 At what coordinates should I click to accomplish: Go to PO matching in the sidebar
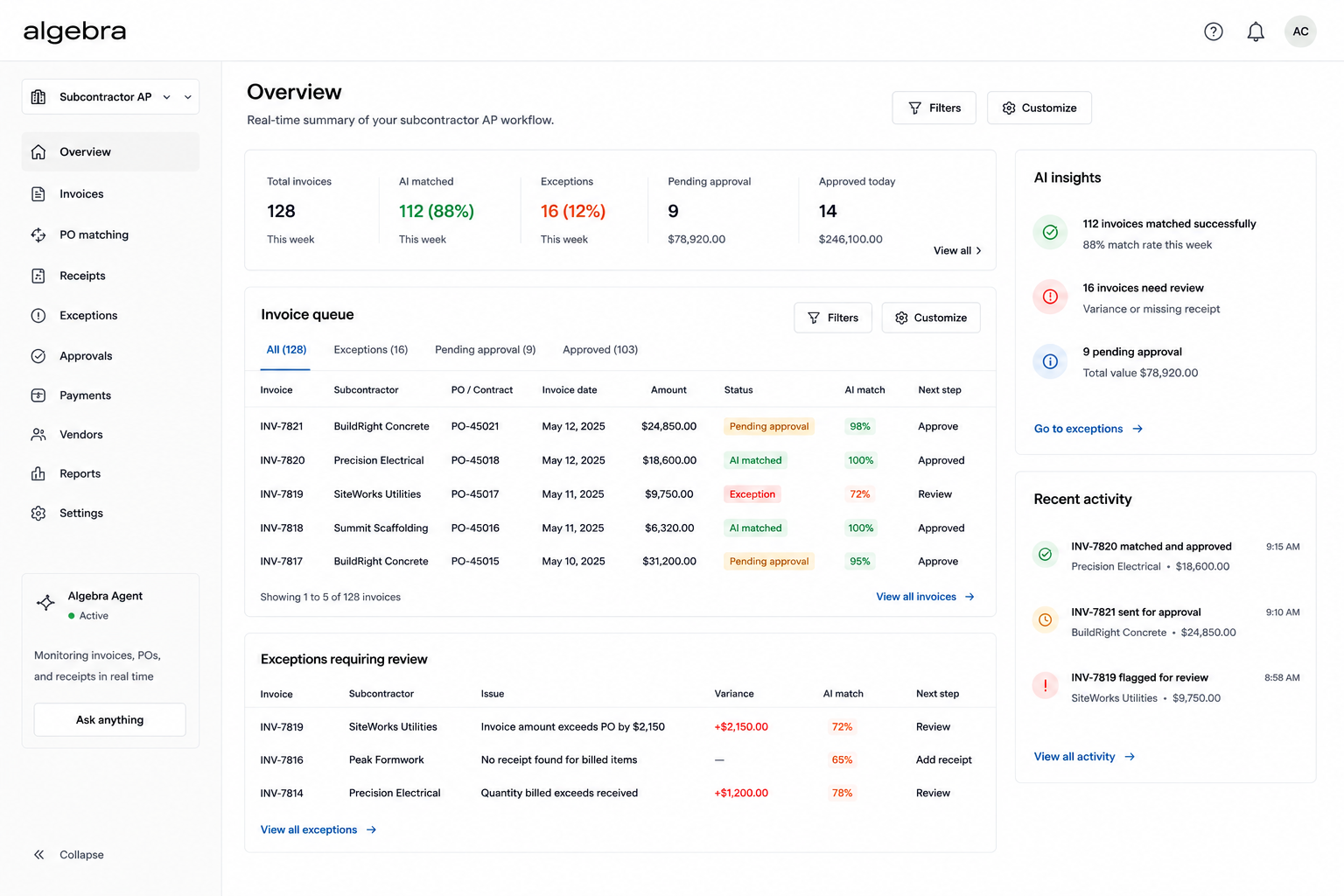click(x=110, y=234)
